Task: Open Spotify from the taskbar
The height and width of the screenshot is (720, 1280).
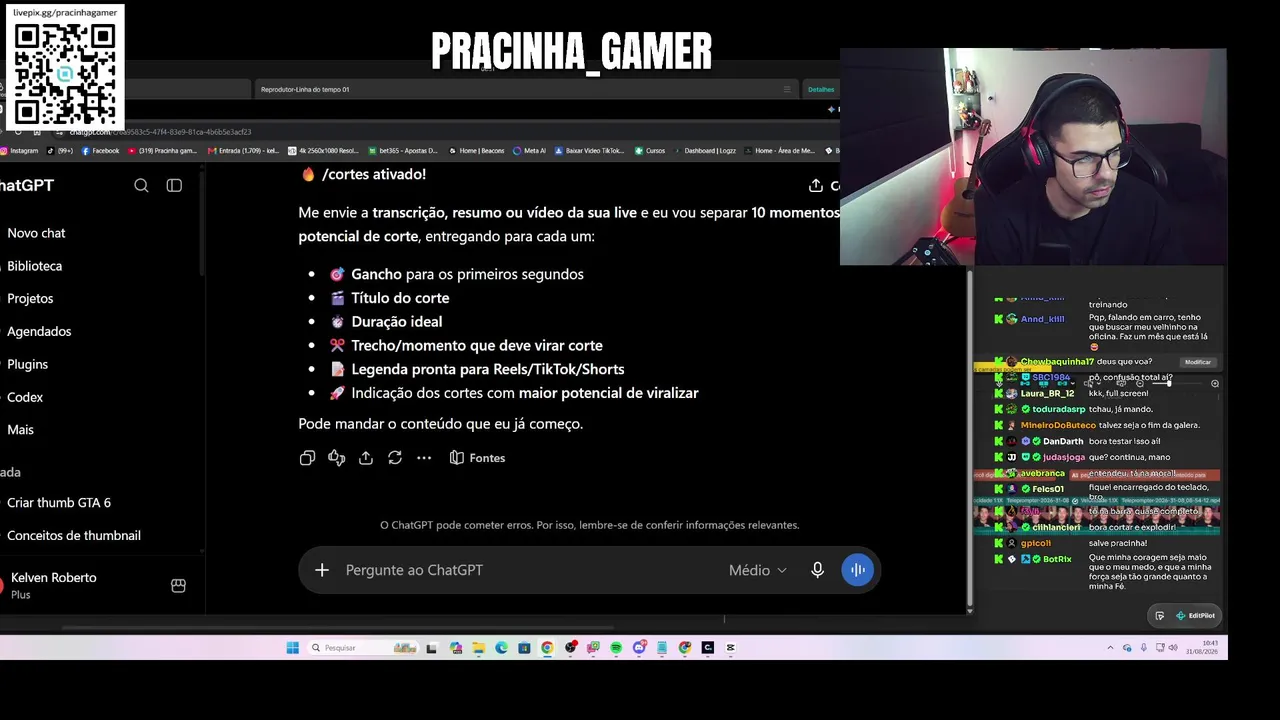Action: tap(616, 648)
